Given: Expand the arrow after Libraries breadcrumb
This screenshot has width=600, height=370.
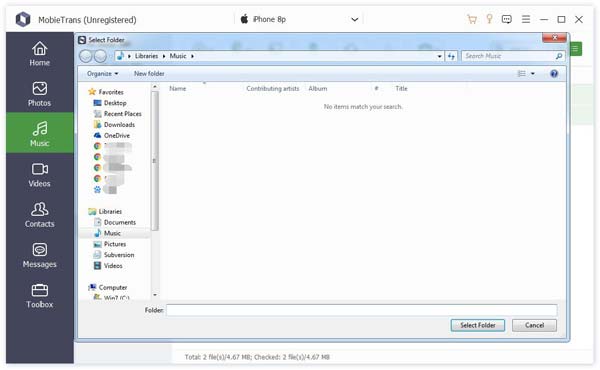Looking at the screenshot, I should click(164, 56).
